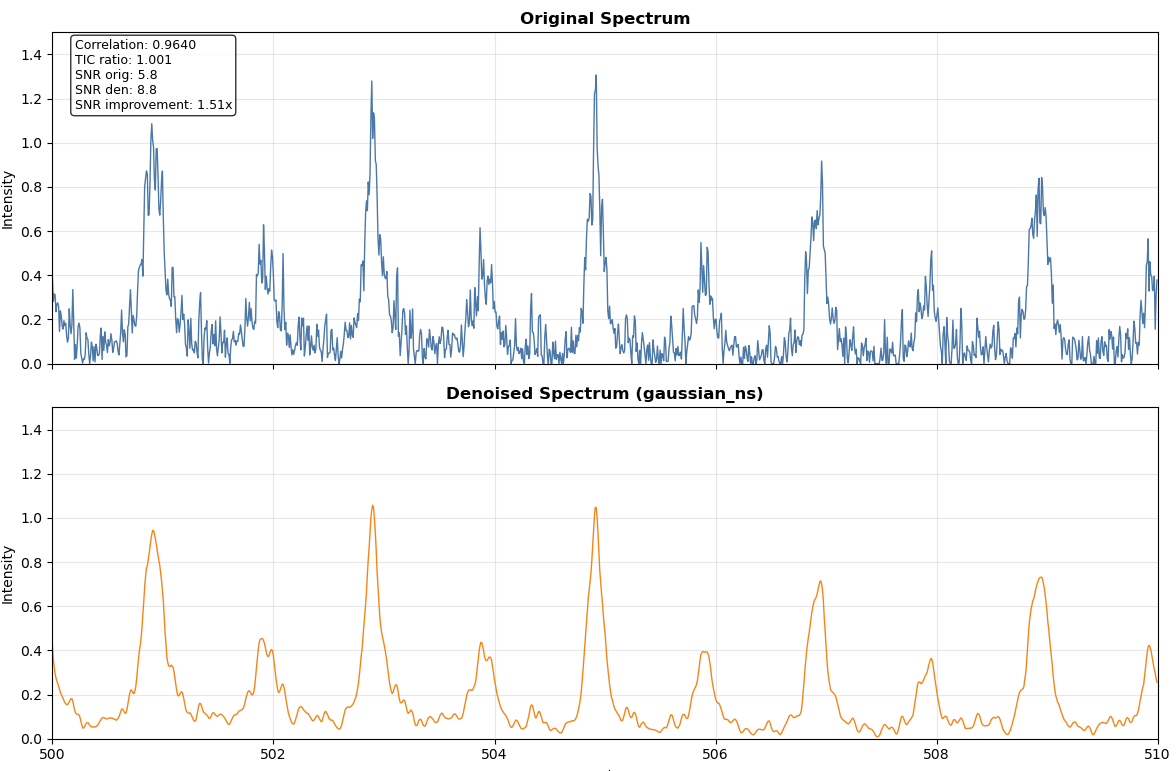1176x771 pixels.
Task: Select the 'Correlation: 0.9640' stats line
Action: tap(135, 45)
